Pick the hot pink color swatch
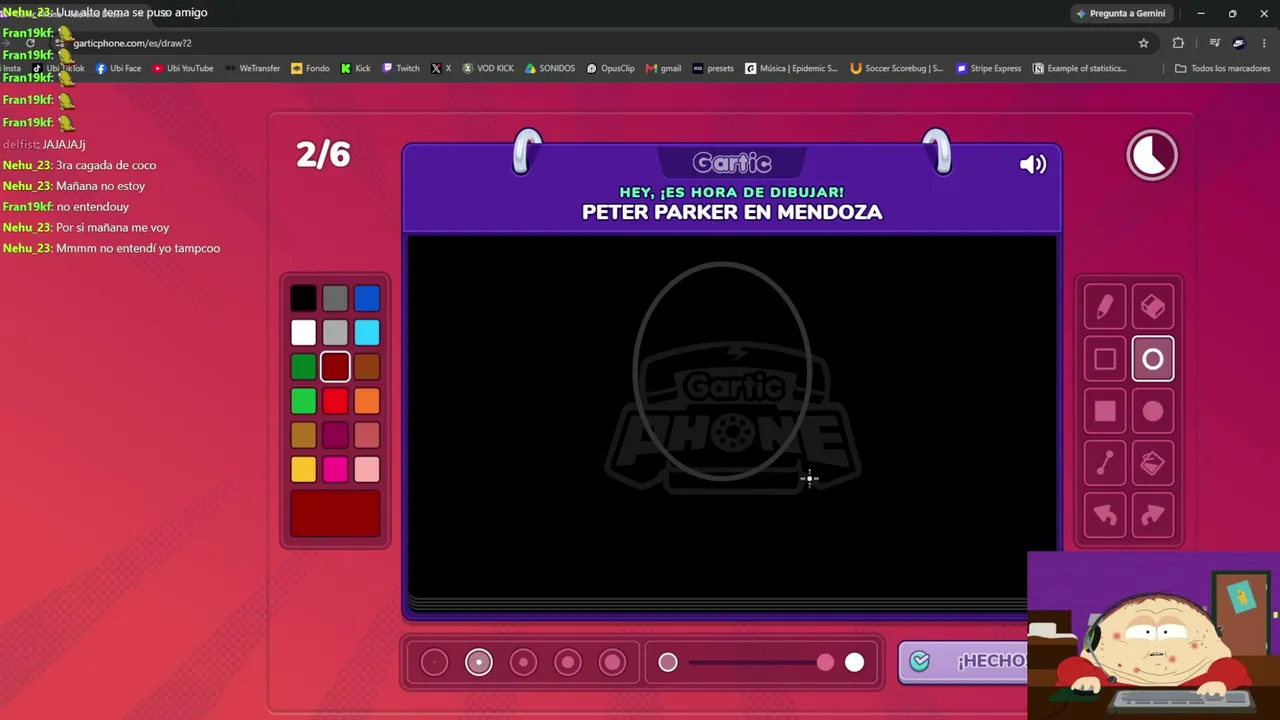Image resolution: width=1280 pixels, height=720 pixels. 335,469
